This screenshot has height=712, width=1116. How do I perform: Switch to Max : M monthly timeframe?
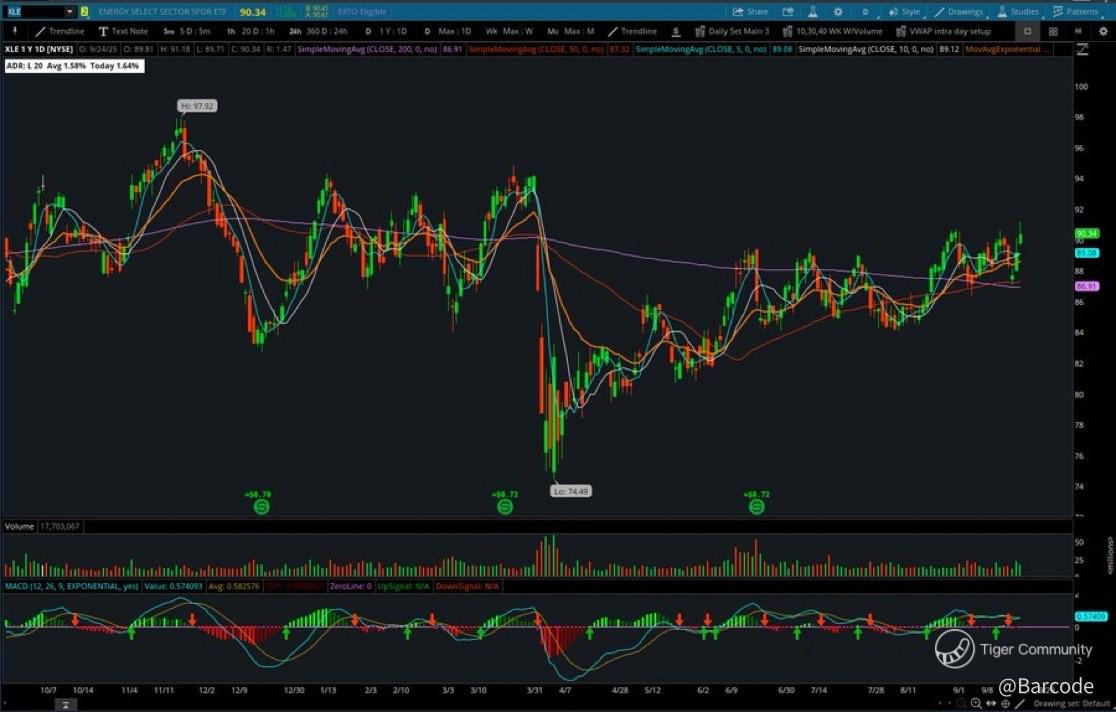coord(571,31)
